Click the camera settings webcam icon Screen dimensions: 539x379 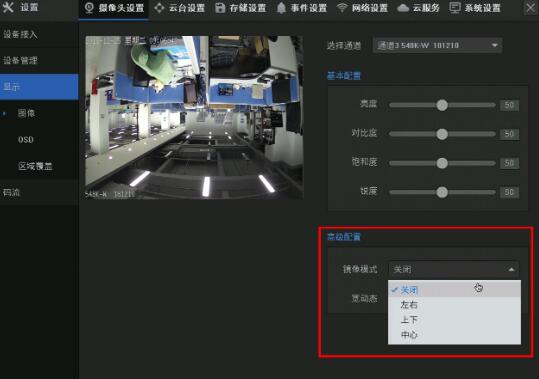pyautogui.click(x=89, y=8)
